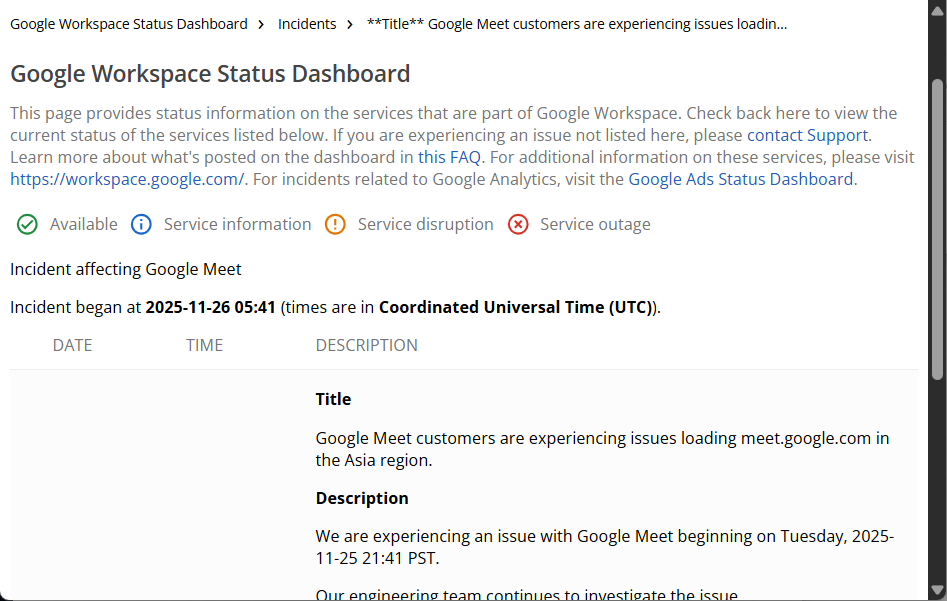Open the contact Support link
Viewport: 947px width, 601px height.
click(807, 135)
